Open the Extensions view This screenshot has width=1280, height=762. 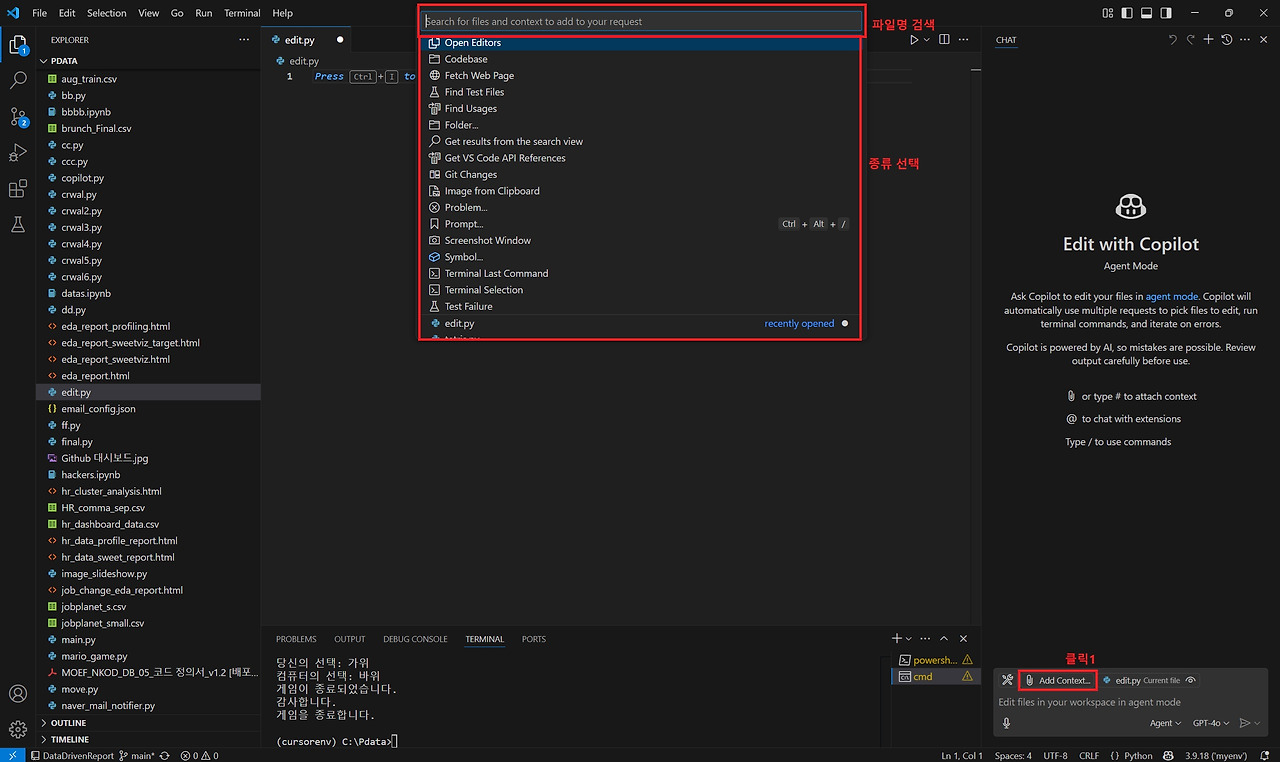point(18,189)
